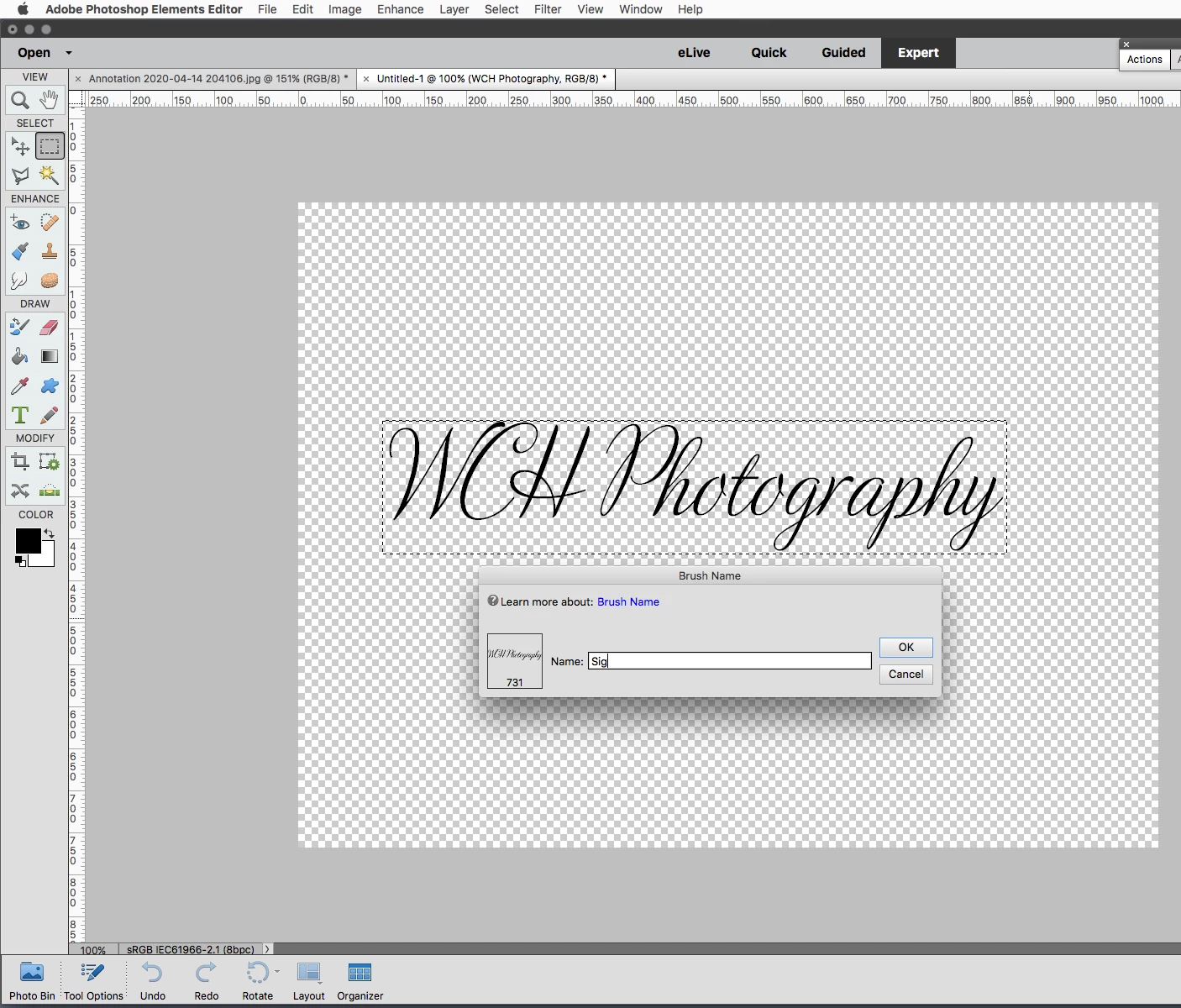This screenshot has width=1181, height=1008.
Task: Select the Crop tool
Action: pyautogui.click(x=20, y=462)
